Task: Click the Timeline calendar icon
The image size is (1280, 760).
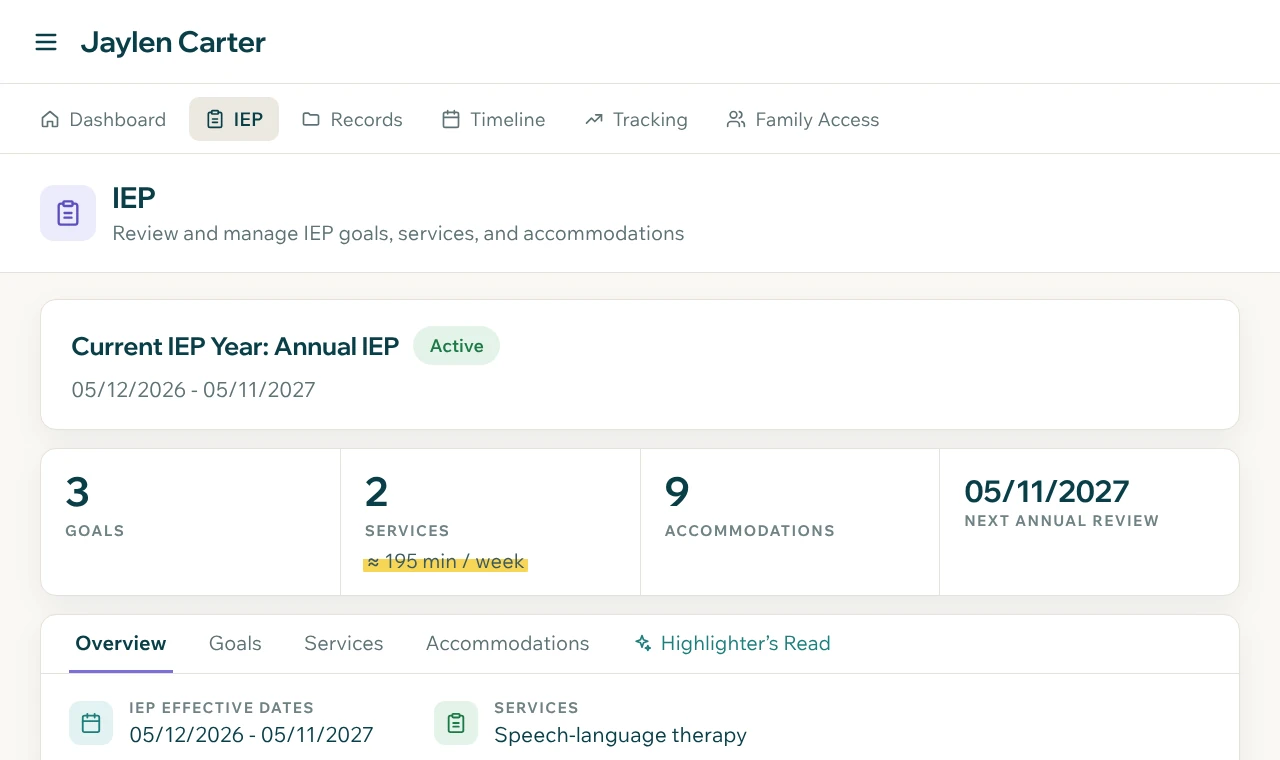Action: [x=451, y=119]
